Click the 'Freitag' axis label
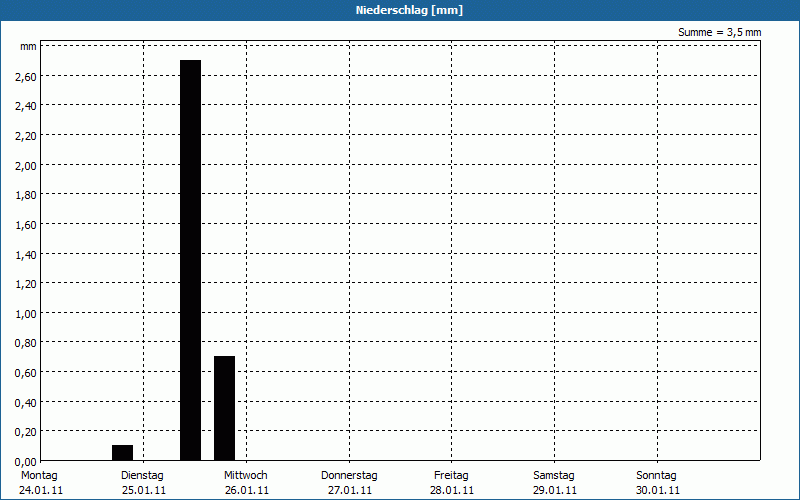The height and width of the screenshot is (500, 800). (x=451, y=475)
